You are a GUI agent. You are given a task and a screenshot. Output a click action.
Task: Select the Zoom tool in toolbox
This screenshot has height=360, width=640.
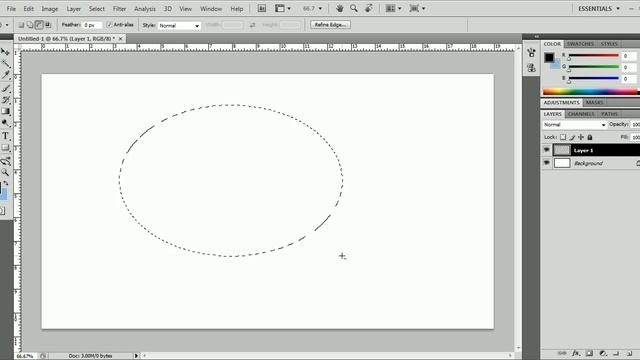4,172
